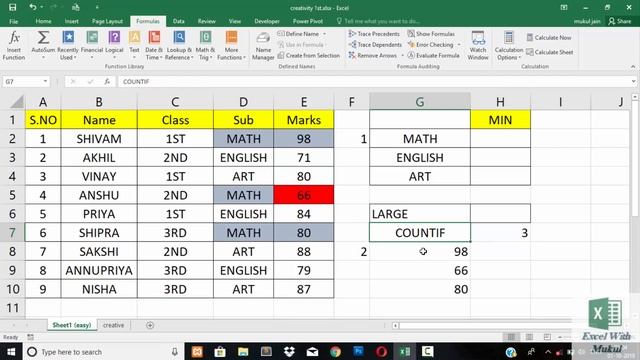The height and width of the screenshot is (360, 640).
Task: Switch to the Home tab
Action: pos(43,21)
